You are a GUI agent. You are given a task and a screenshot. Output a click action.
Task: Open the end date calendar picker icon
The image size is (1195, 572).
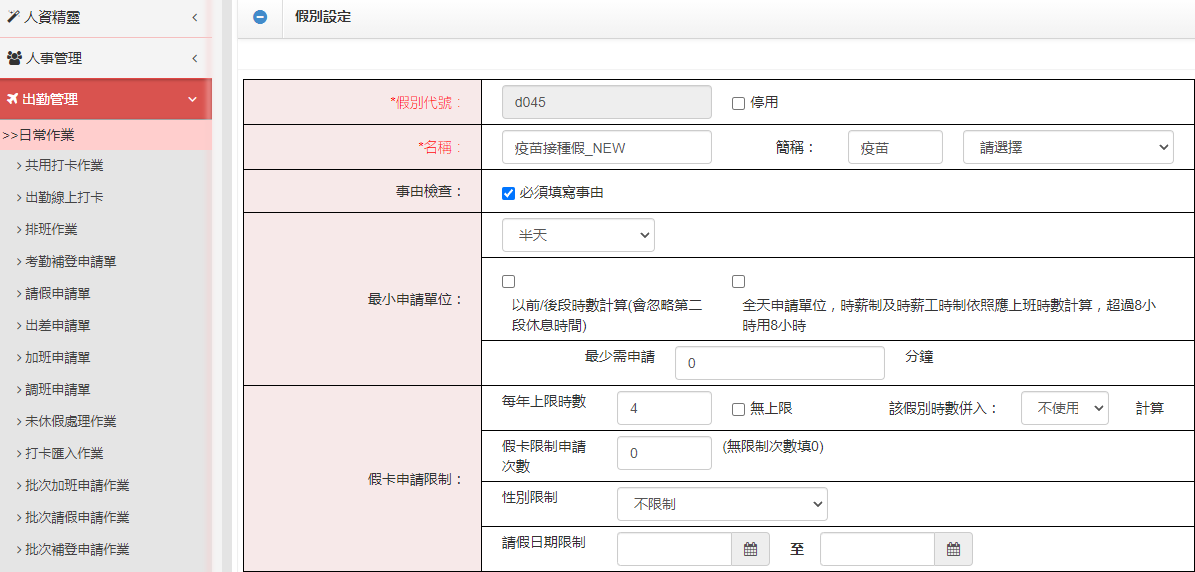click(x=953, y=549)
